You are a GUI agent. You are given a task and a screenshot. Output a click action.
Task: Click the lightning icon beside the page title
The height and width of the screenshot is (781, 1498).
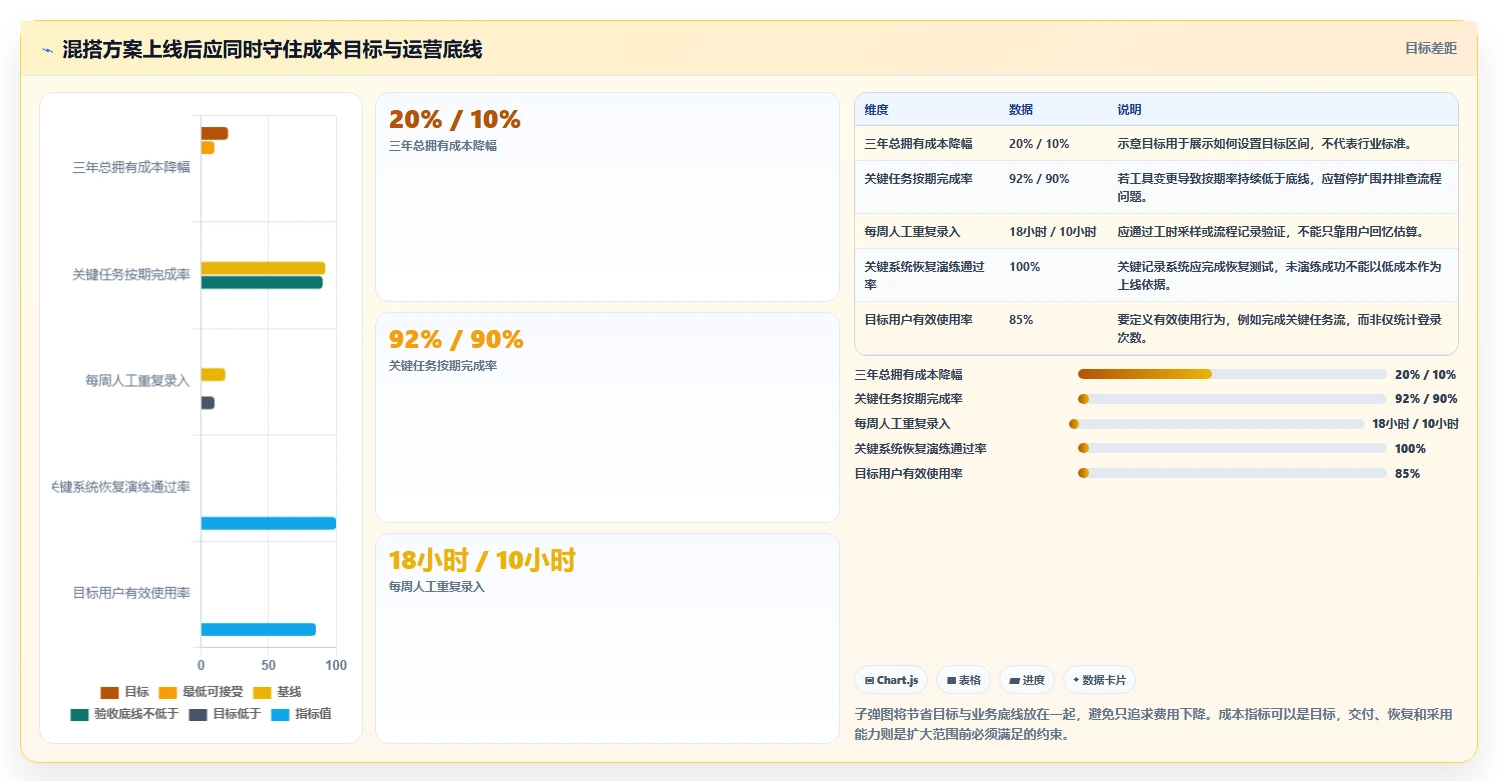47,50
